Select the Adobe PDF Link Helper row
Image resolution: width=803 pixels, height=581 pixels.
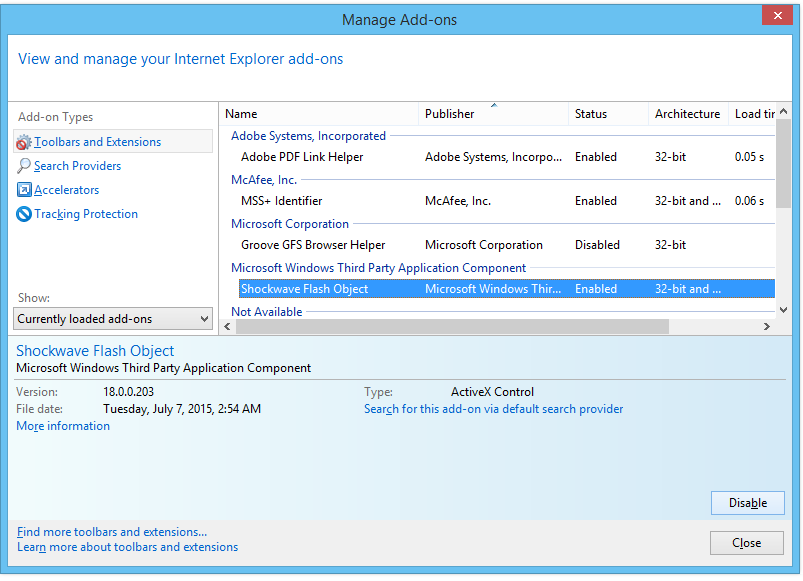coord(507,157)
